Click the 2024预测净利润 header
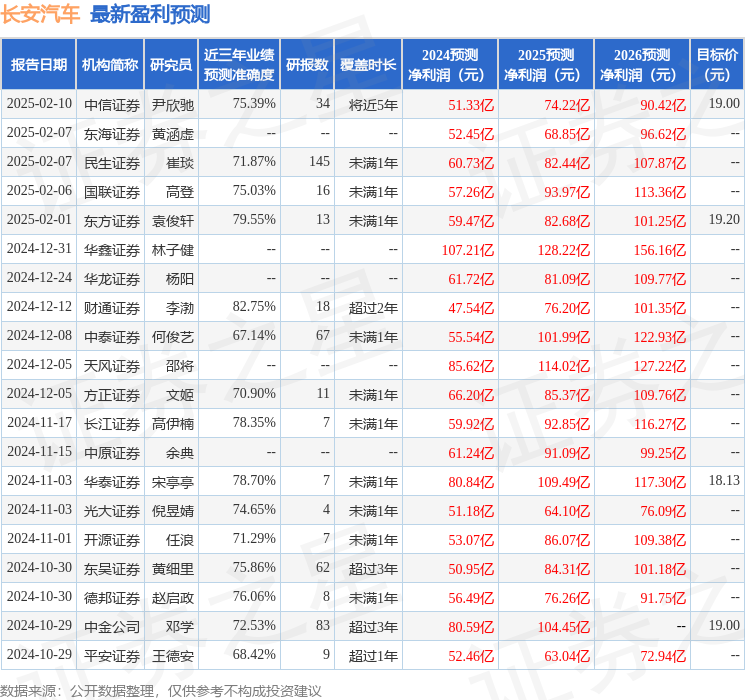 [x=450, y=65]
